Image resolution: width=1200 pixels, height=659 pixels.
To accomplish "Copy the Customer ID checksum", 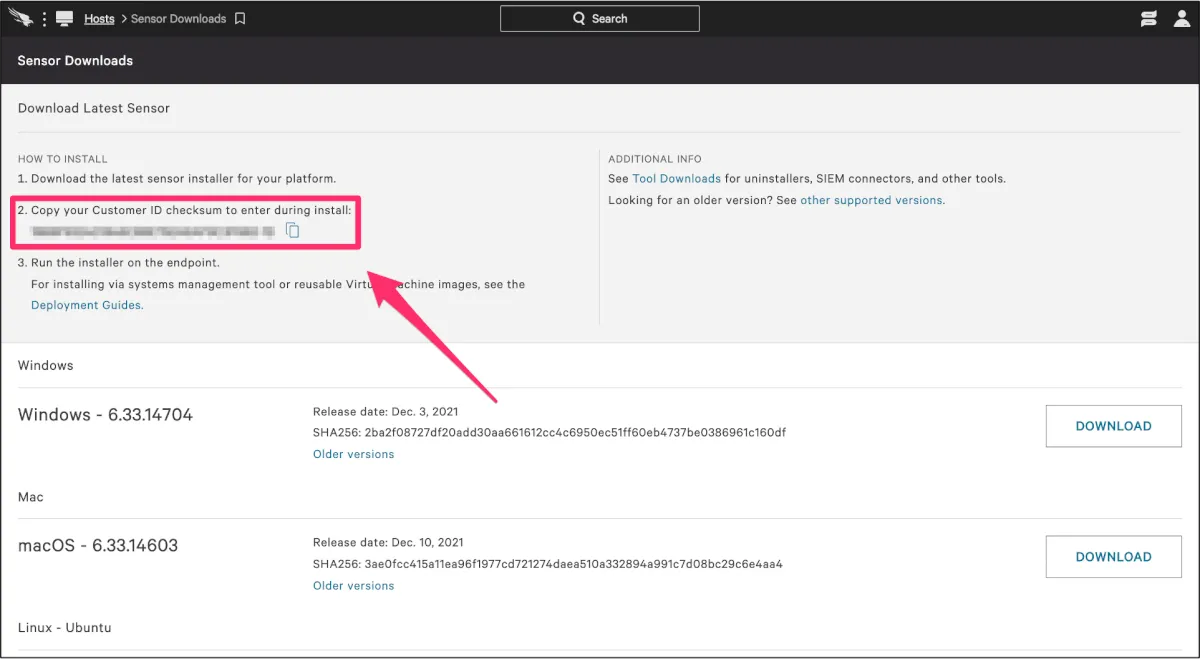I will click(x=293, y=231).
